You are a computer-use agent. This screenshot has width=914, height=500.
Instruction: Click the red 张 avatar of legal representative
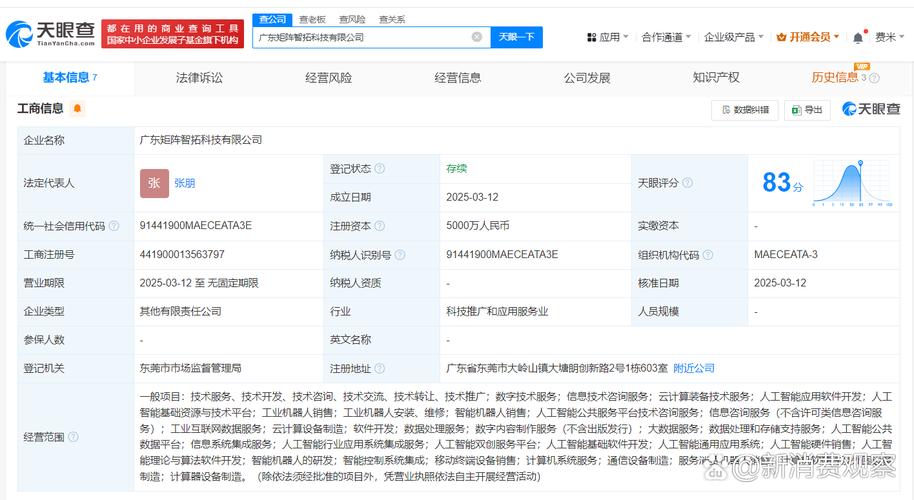pyautogui.click(x=154, y=183)
